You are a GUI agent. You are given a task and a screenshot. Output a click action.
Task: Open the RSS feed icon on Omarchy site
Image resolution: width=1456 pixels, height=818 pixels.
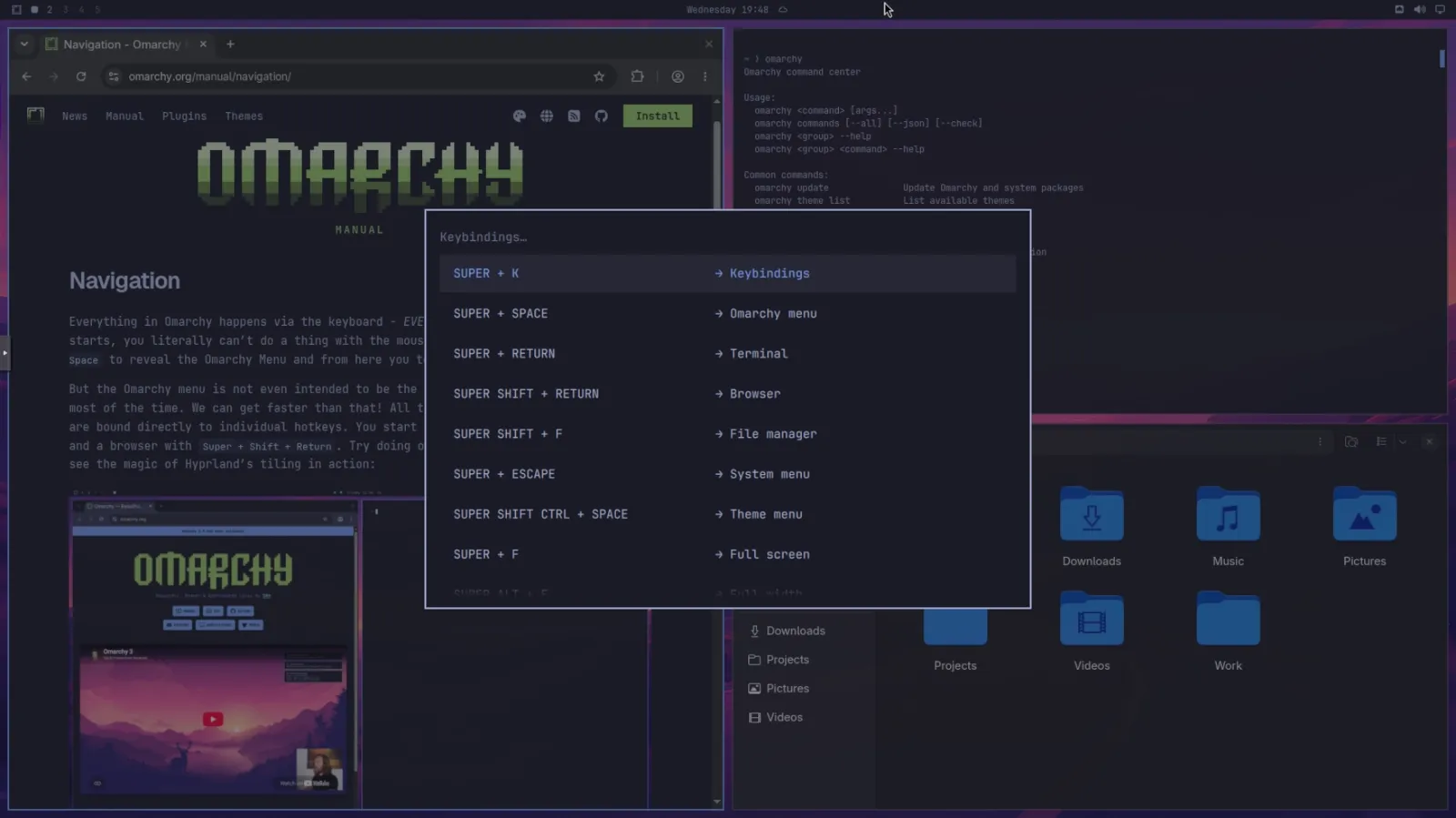[x=573, y=116]
